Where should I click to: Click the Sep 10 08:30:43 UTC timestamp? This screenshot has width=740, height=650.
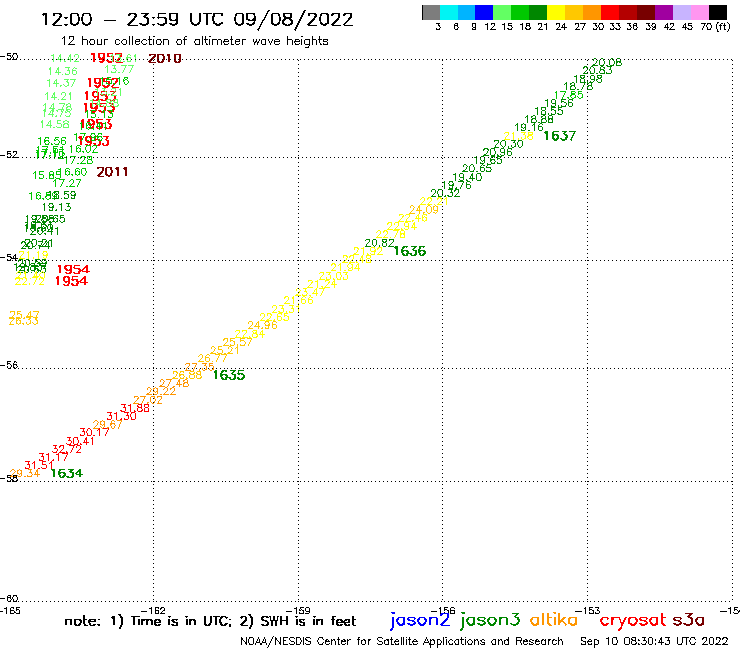point(654,641)
